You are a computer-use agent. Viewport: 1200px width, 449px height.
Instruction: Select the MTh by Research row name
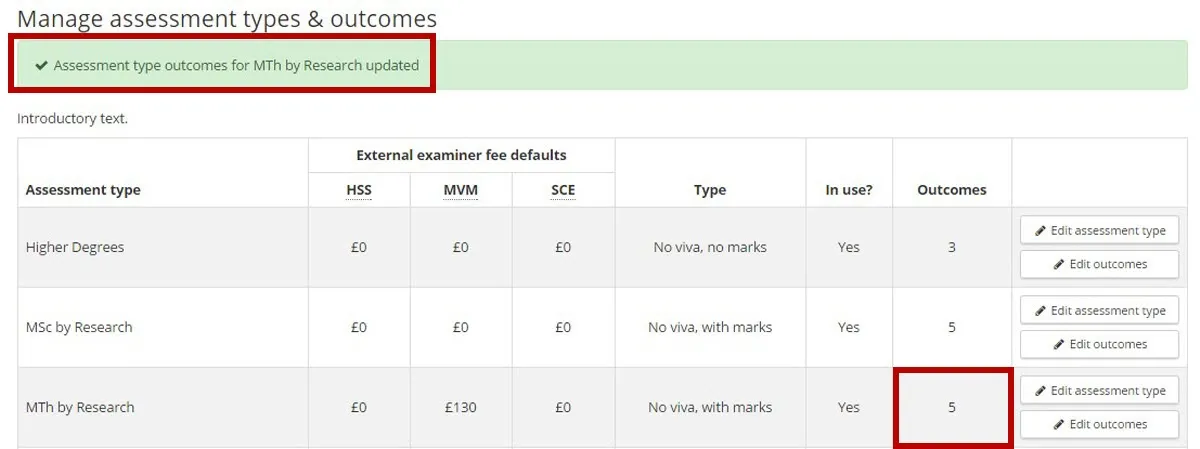(x=80, y=407)
